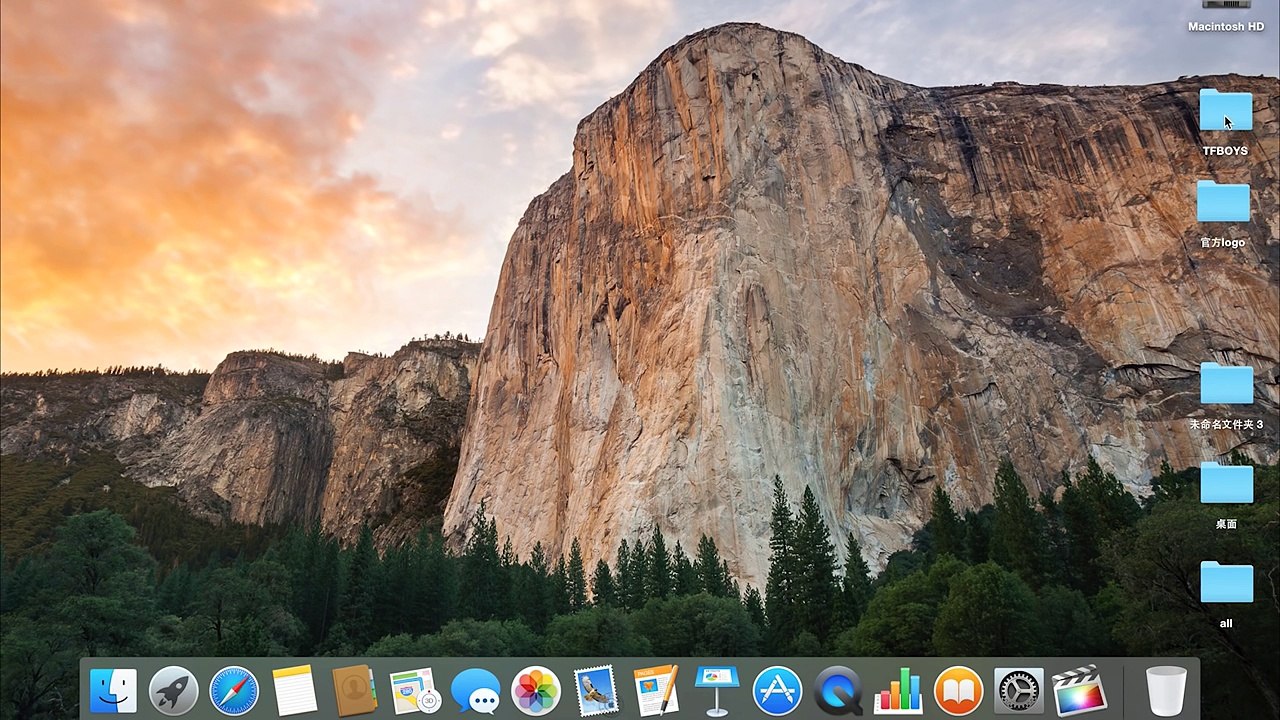Screen dimensions: 1280x720
Task: Launch the Photos app
Action: (x=536, y=691)
